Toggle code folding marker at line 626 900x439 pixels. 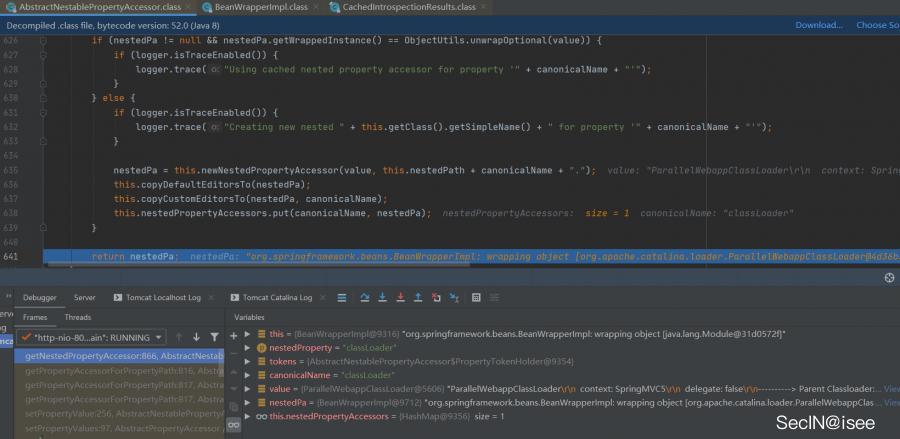pos(43,41)
